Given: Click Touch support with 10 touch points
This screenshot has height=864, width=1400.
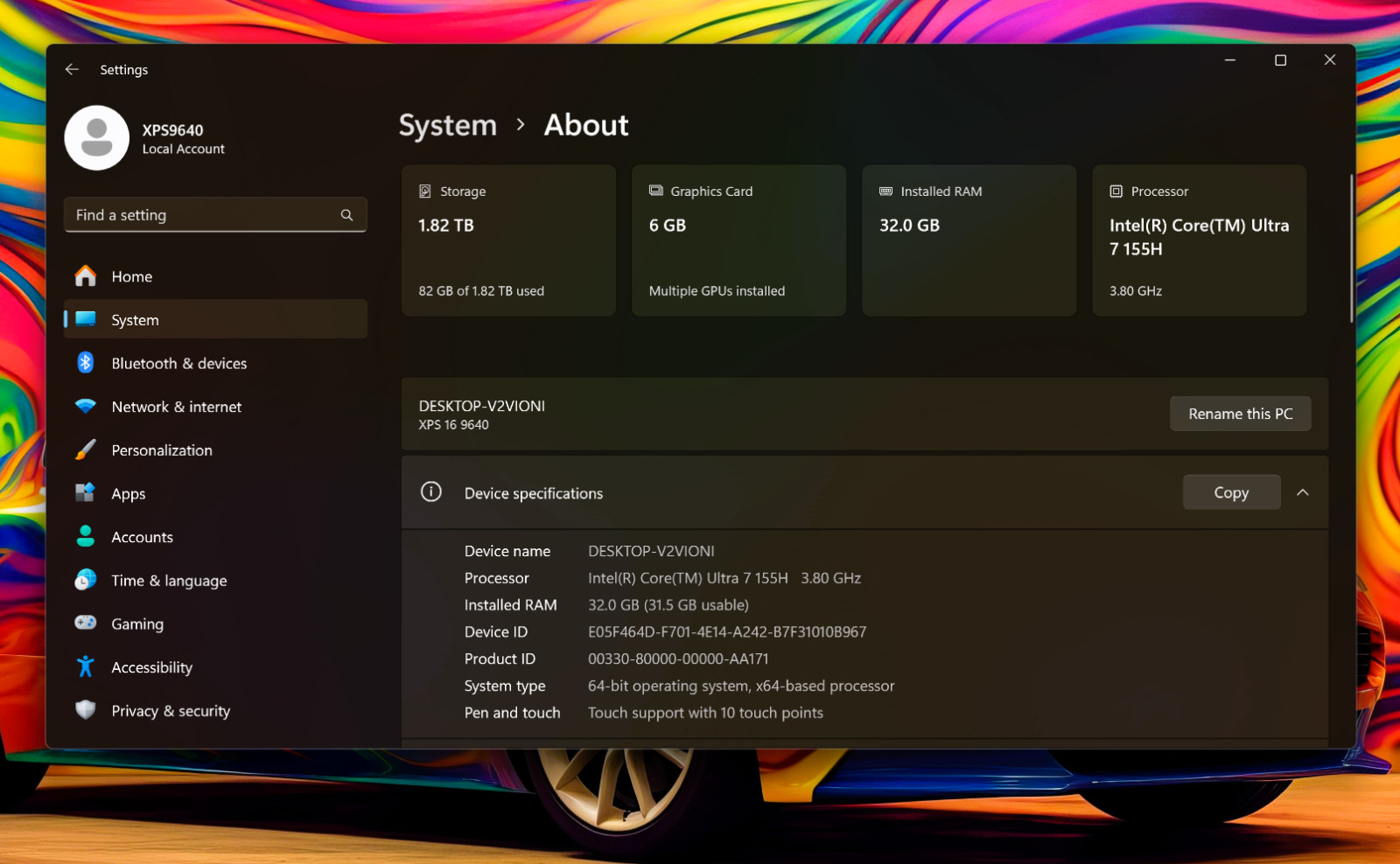Looking at the screenshot, I should (705, 713).
